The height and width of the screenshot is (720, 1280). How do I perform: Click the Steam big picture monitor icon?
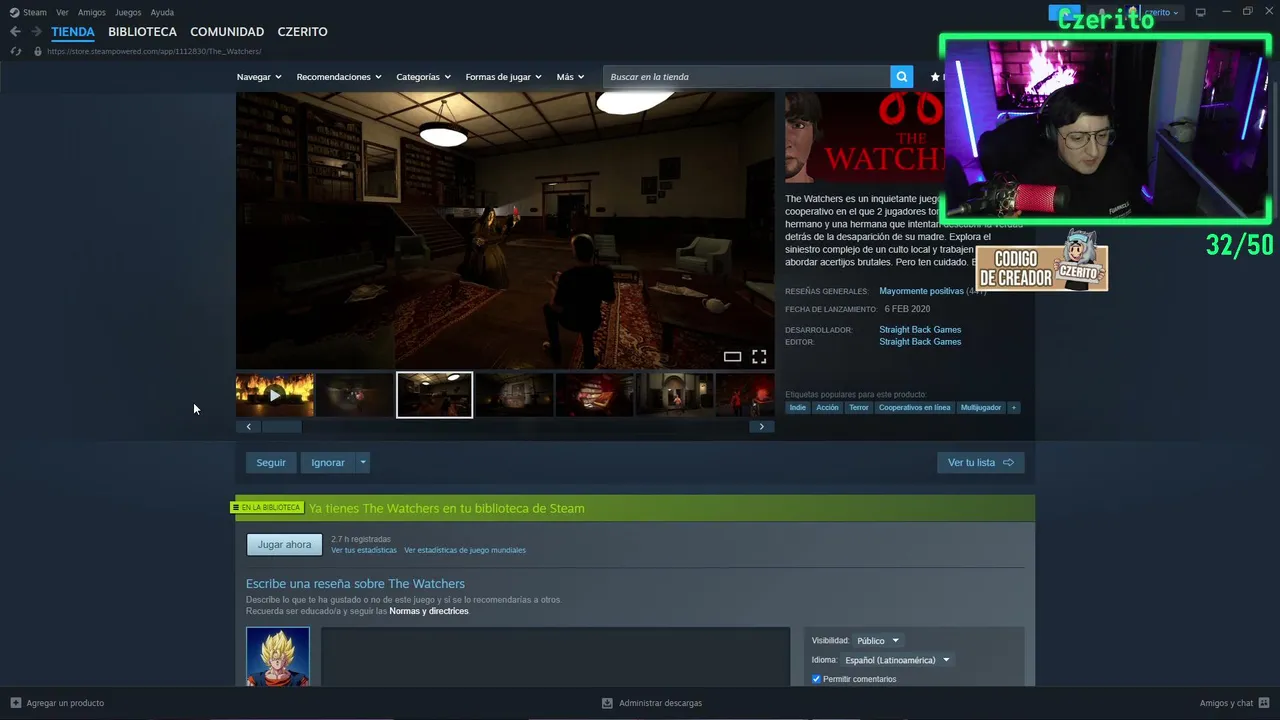1201,12
